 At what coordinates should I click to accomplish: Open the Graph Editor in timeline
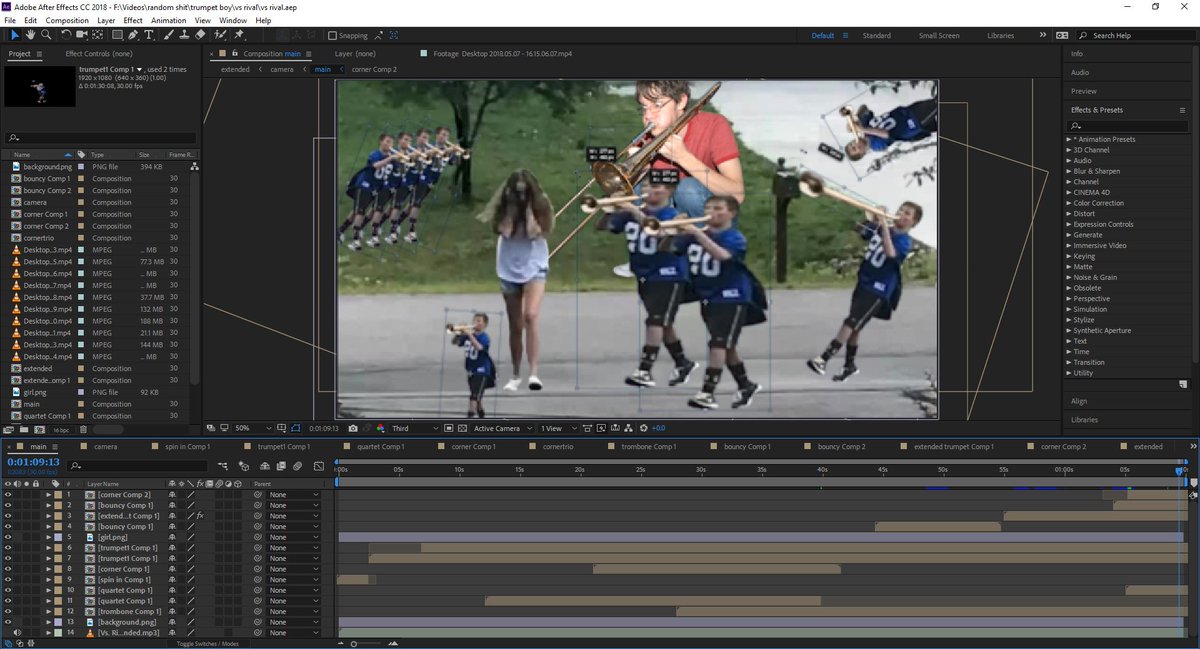pos(319,466)
